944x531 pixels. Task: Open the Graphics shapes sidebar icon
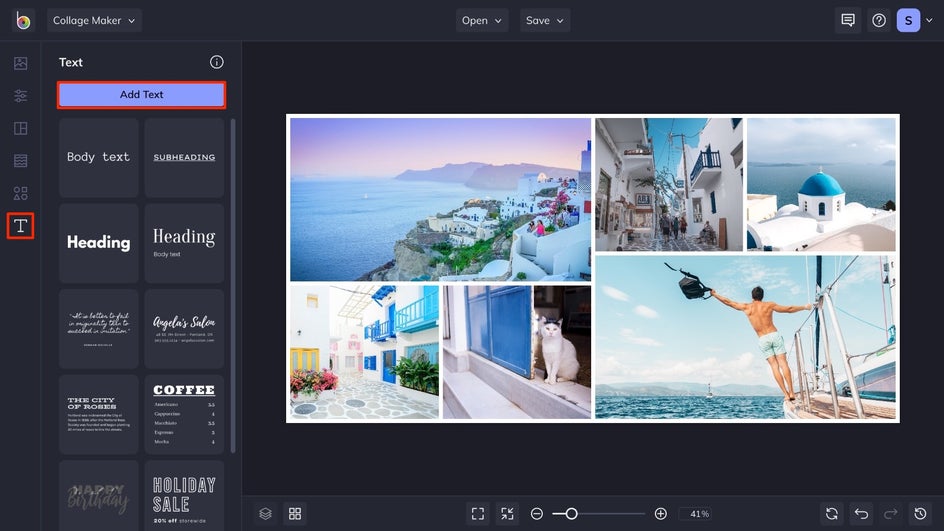tap(20, 193)
